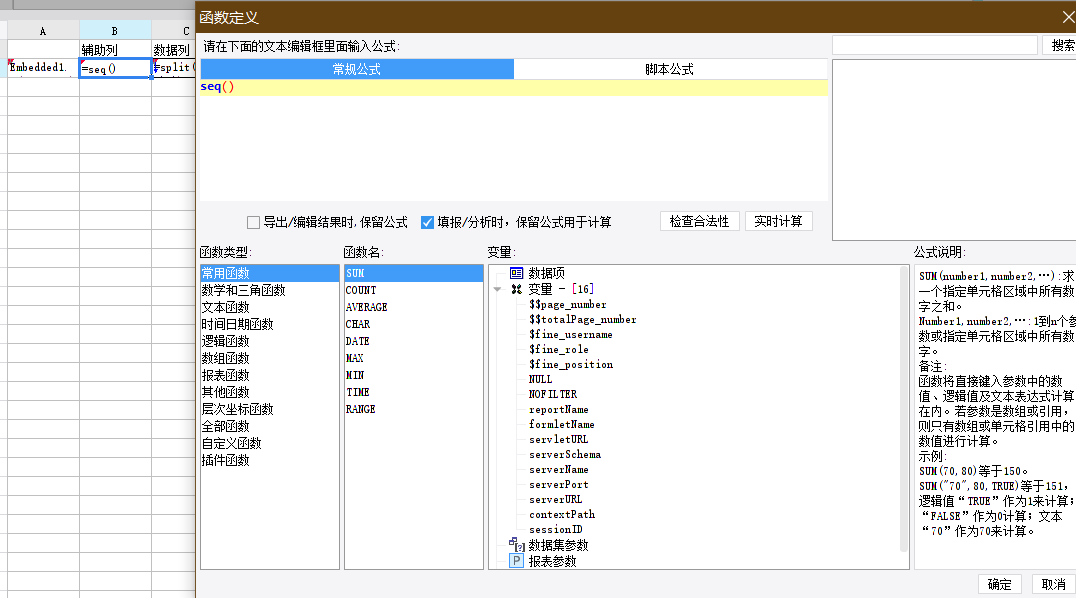1076x598 pixels.
Task: Select 数组函数 function type
Action: (270, 358)
